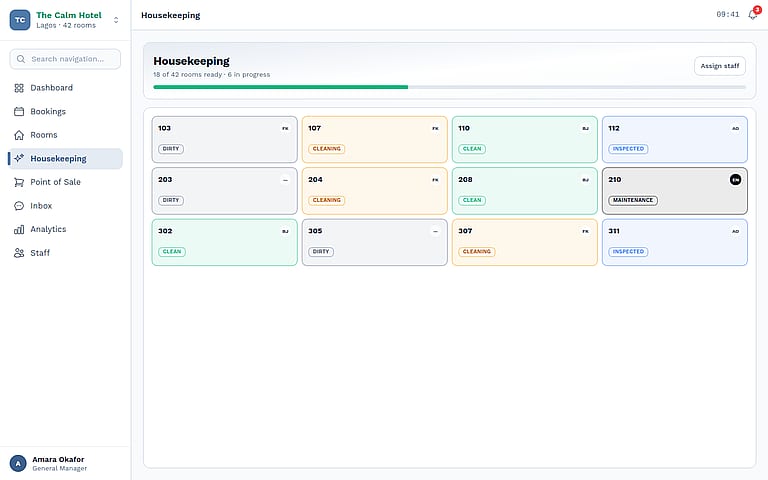Click the Dashboard grid icon in sidebar
Screen dimensions: 768x480
coord(19,88)
